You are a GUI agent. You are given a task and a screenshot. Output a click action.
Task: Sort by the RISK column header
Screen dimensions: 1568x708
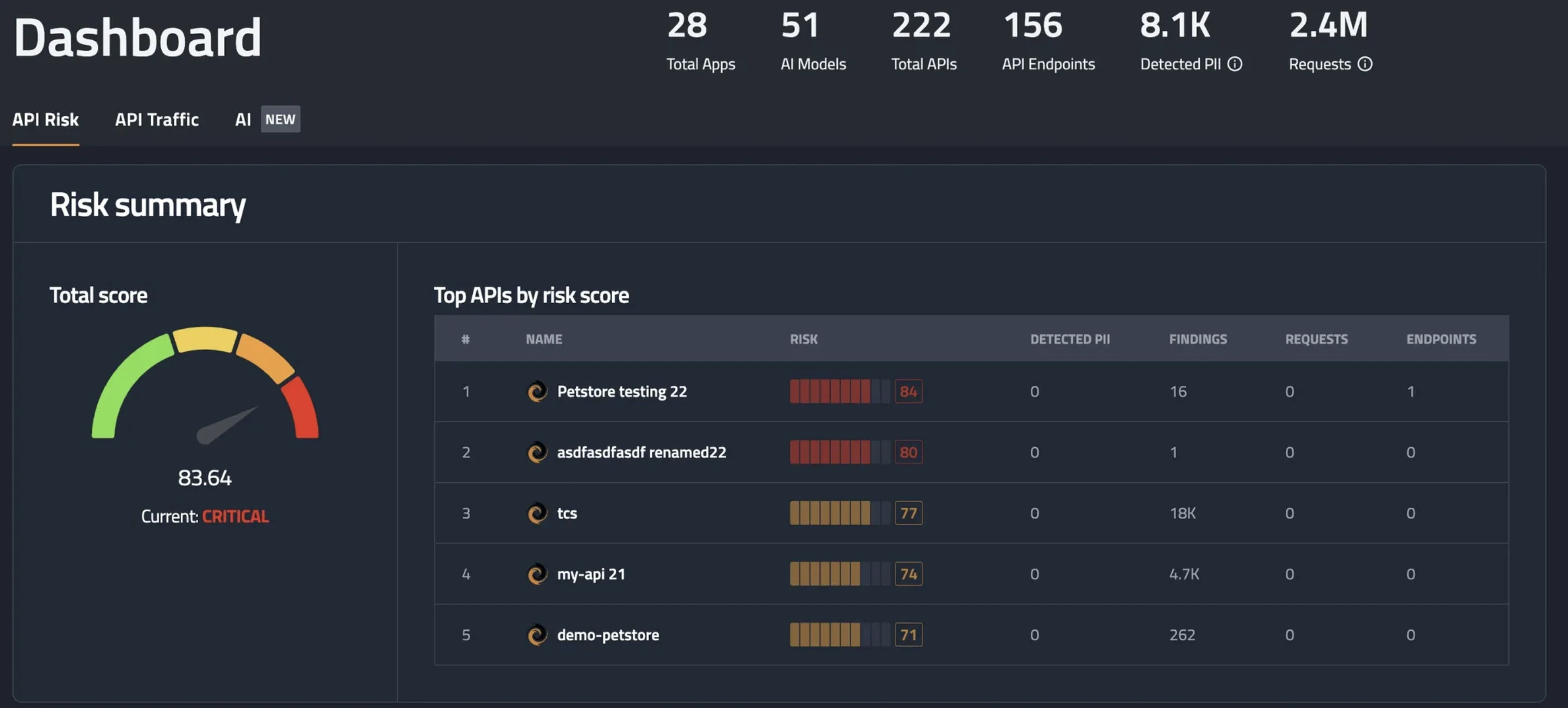pyautogui.click(x=804, y=339)
